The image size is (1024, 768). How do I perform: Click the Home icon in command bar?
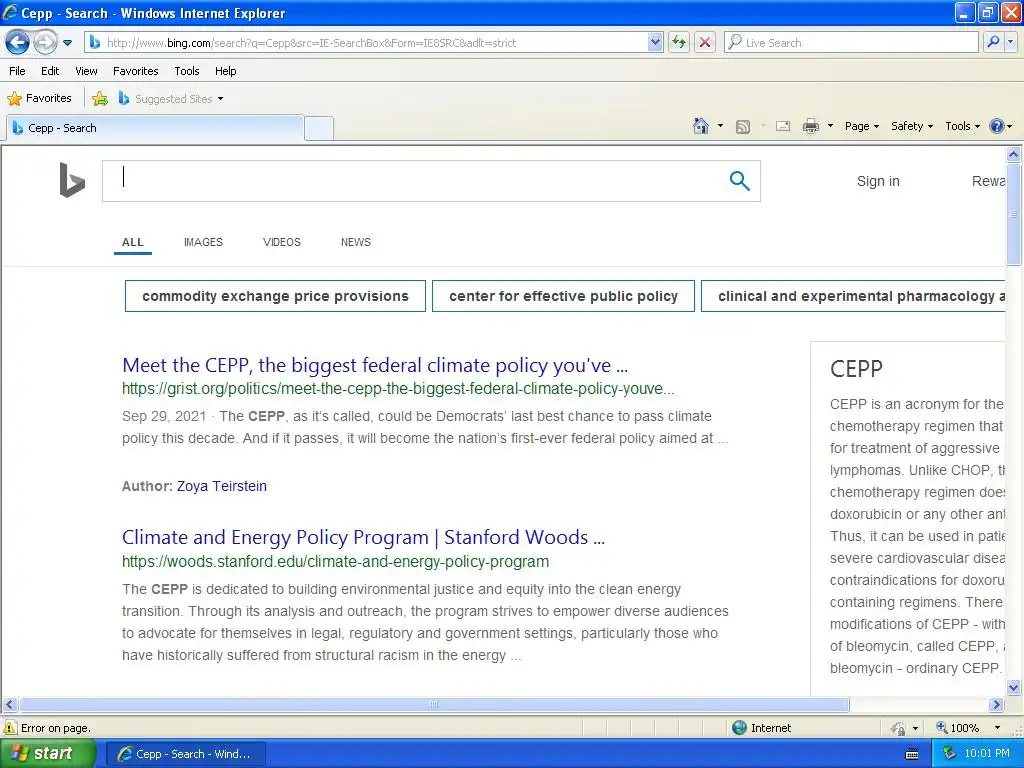701,126
